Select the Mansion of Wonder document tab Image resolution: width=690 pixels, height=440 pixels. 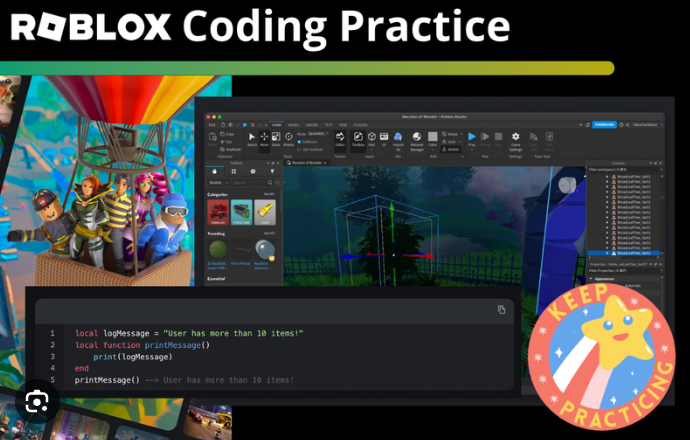[x=307, y=163]
